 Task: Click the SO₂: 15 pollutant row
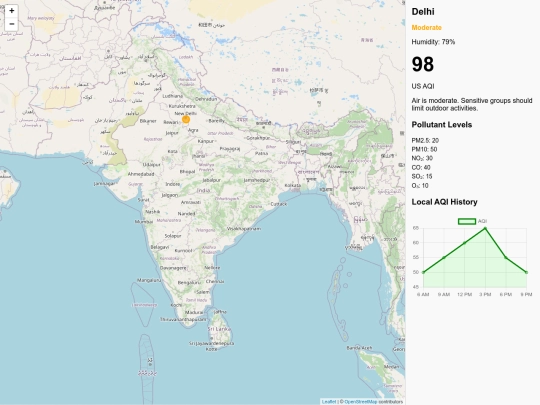(x=422, y=176)
